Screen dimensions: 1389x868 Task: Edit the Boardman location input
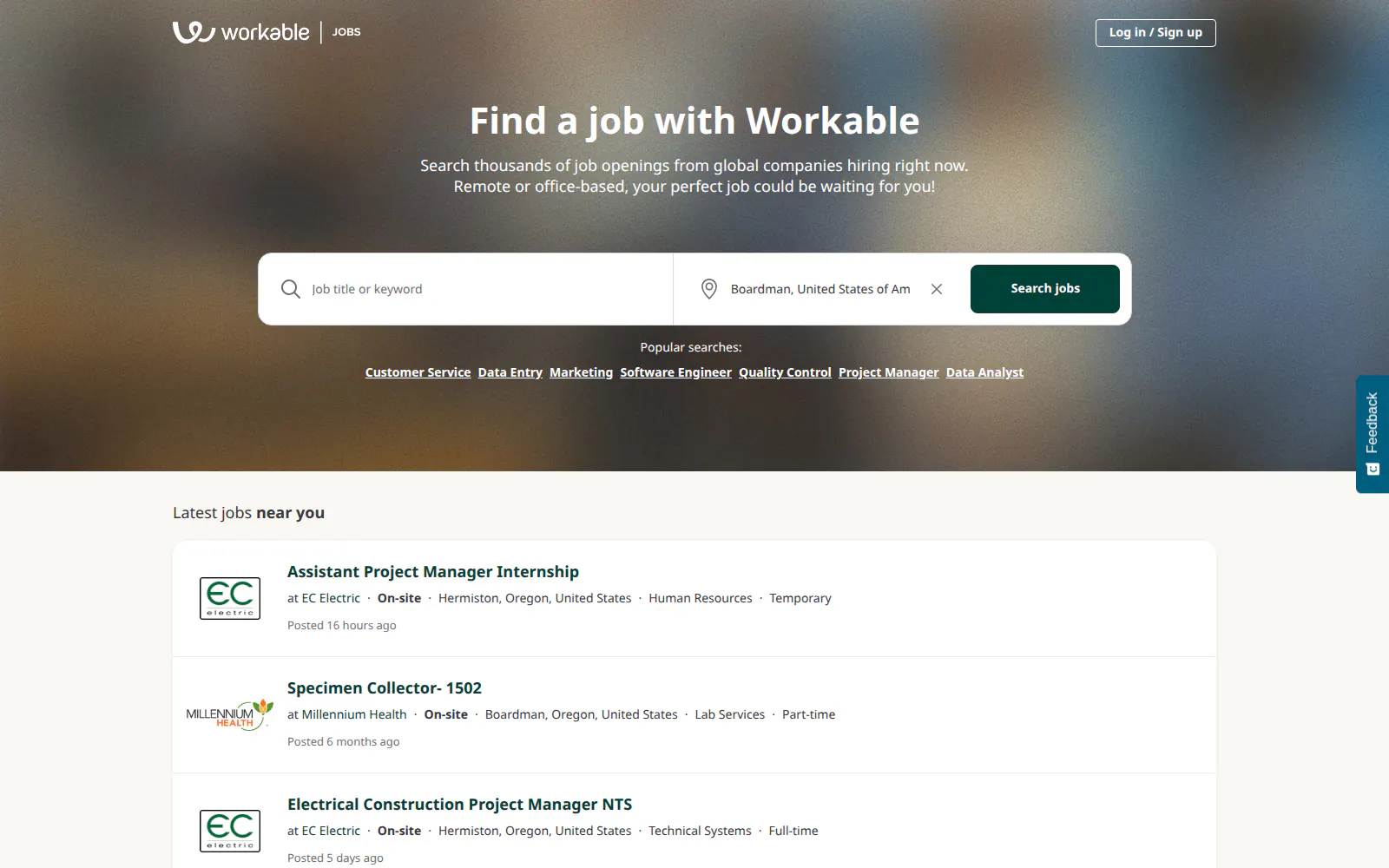tap(821, 289)
